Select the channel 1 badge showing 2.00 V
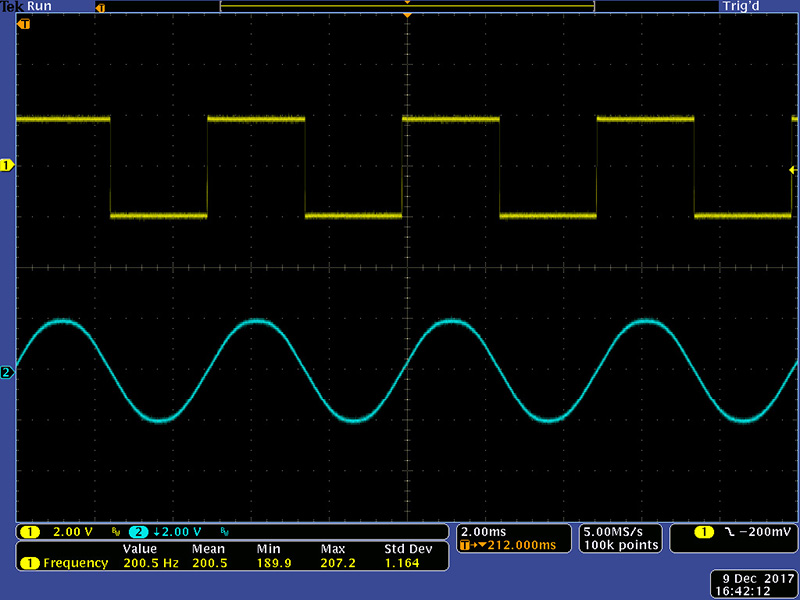The image size is (800, 600). (x=30, y=531)
